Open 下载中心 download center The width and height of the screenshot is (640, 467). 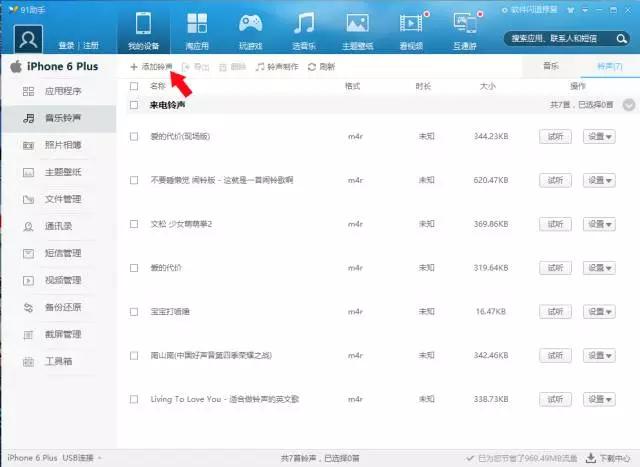tap(608, 458)
